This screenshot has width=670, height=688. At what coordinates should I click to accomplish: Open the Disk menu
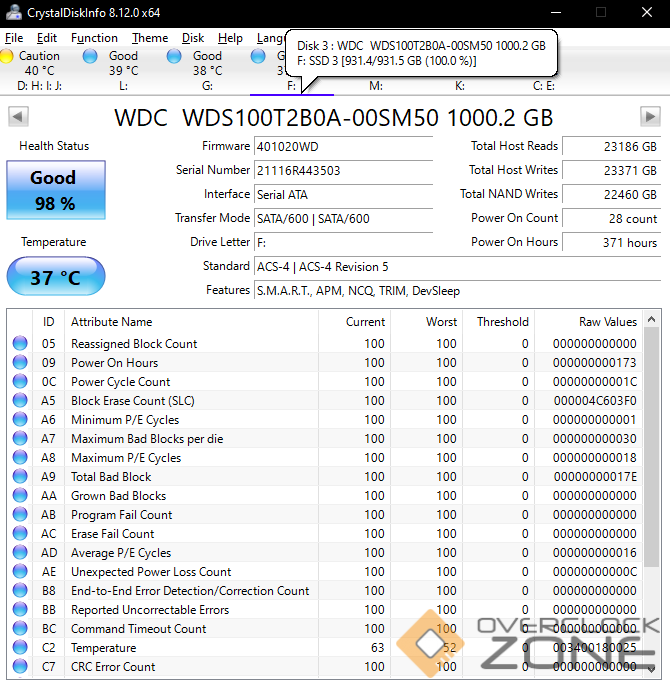coord(193,38)
